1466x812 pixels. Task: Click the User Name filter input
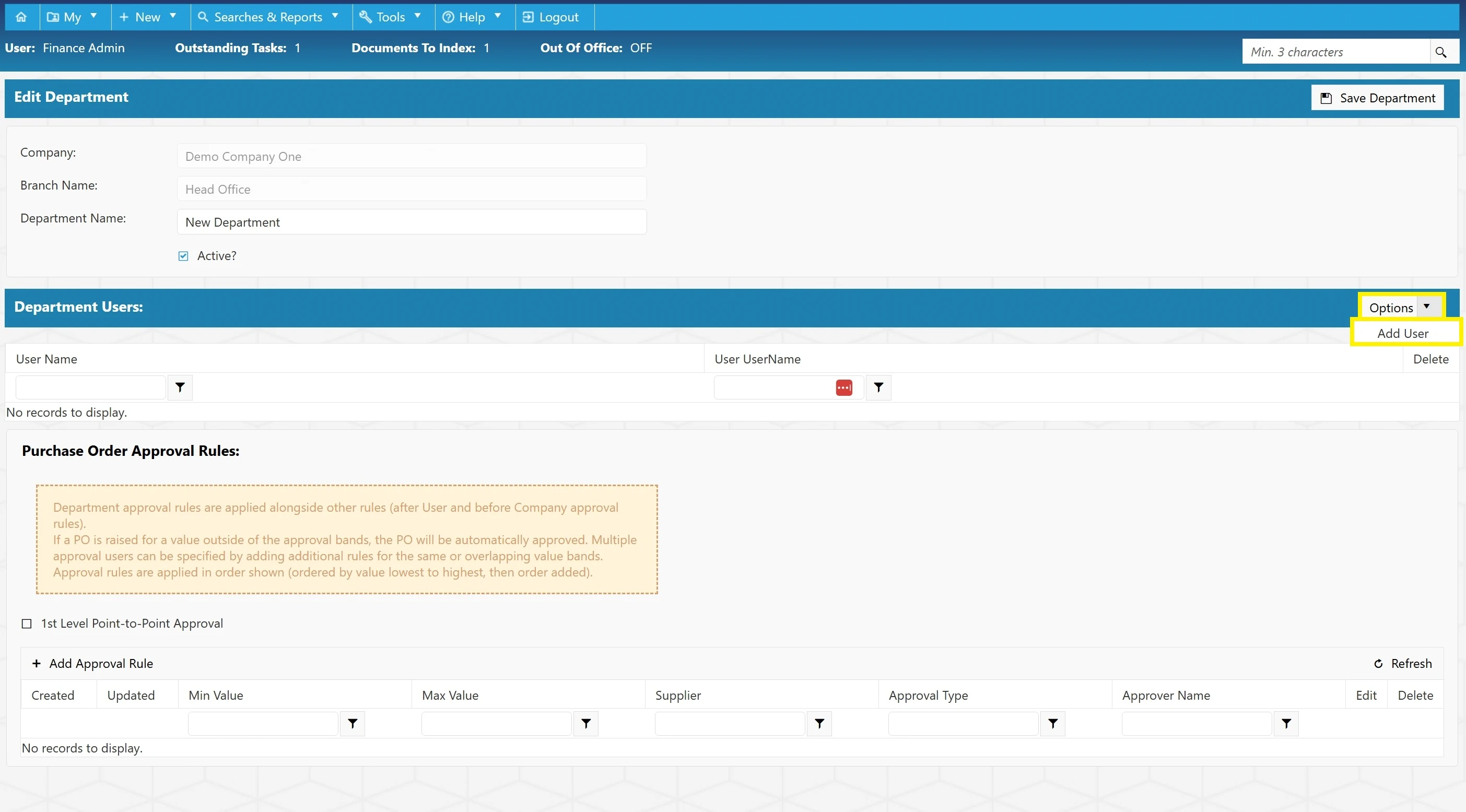point(90,387)
